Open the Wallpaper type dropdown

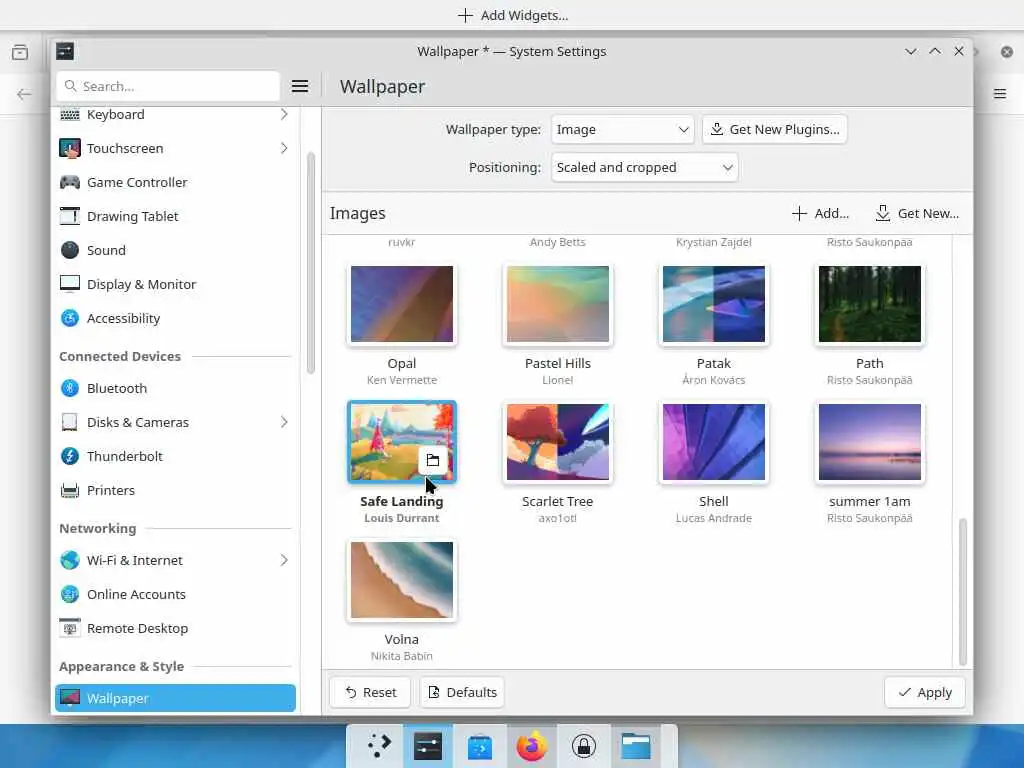tap(622, 129)
